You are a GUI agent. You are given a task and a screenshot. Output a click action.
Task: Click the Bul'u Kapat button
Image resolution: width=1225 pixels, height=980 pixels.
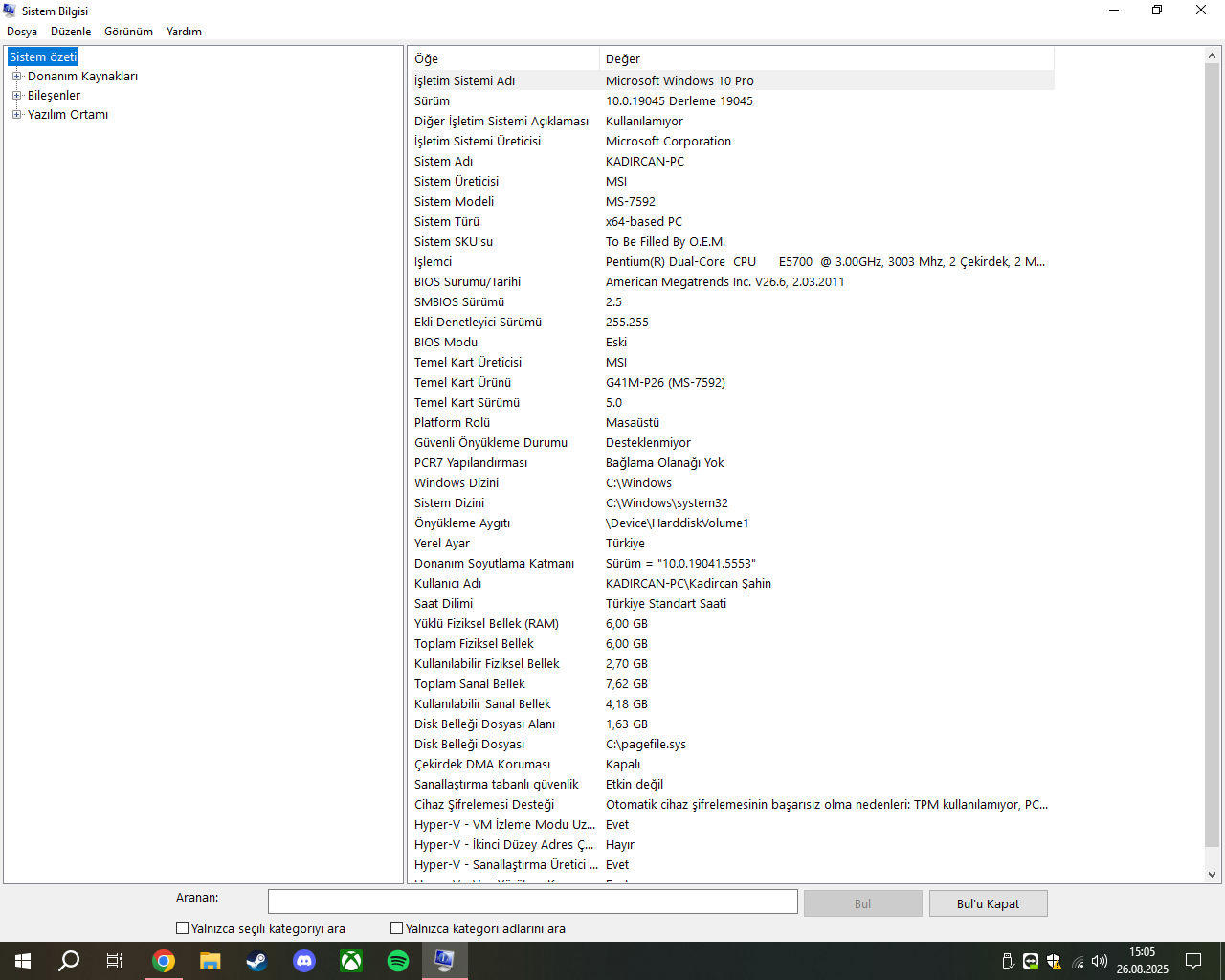pyautogui.click(x=989, y=903)
